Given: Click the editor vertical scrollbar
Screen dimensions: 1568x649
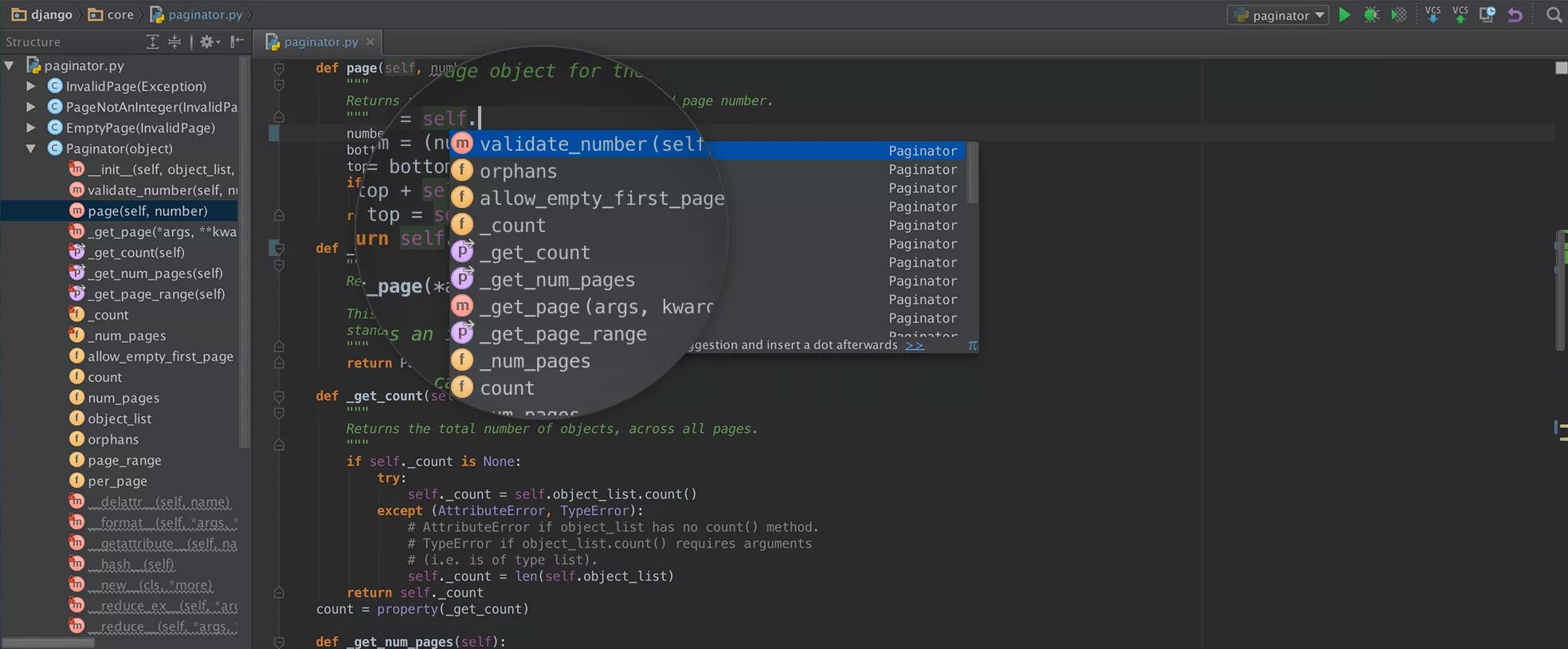Looking at the screenshot, I should pos(1560,290).
